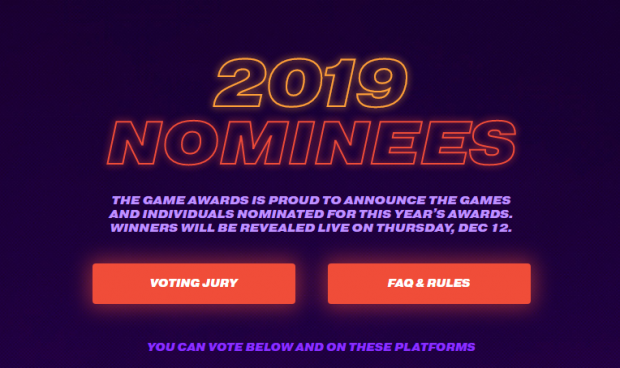Click the digit 2 in the 2019 heading
This screenshot has height=368, width=620.
pyautogui.click(x=240, y=83)
